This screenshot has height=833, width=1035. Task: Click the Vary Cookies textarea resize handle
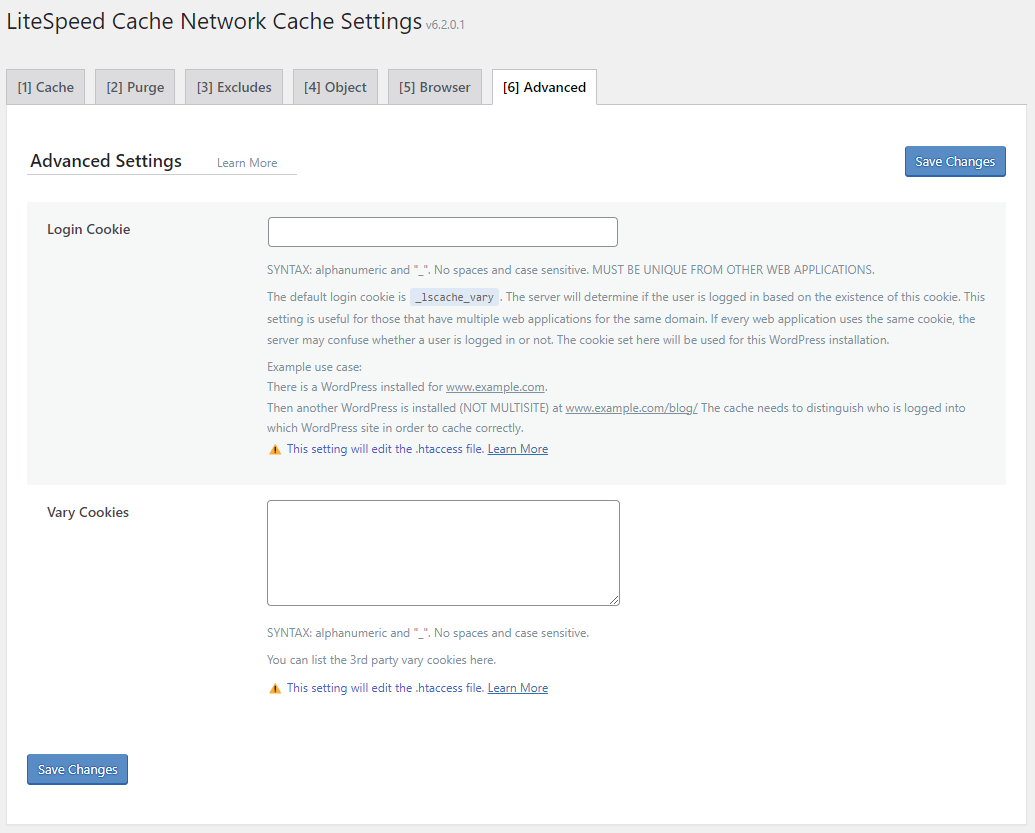pos(614,600)
